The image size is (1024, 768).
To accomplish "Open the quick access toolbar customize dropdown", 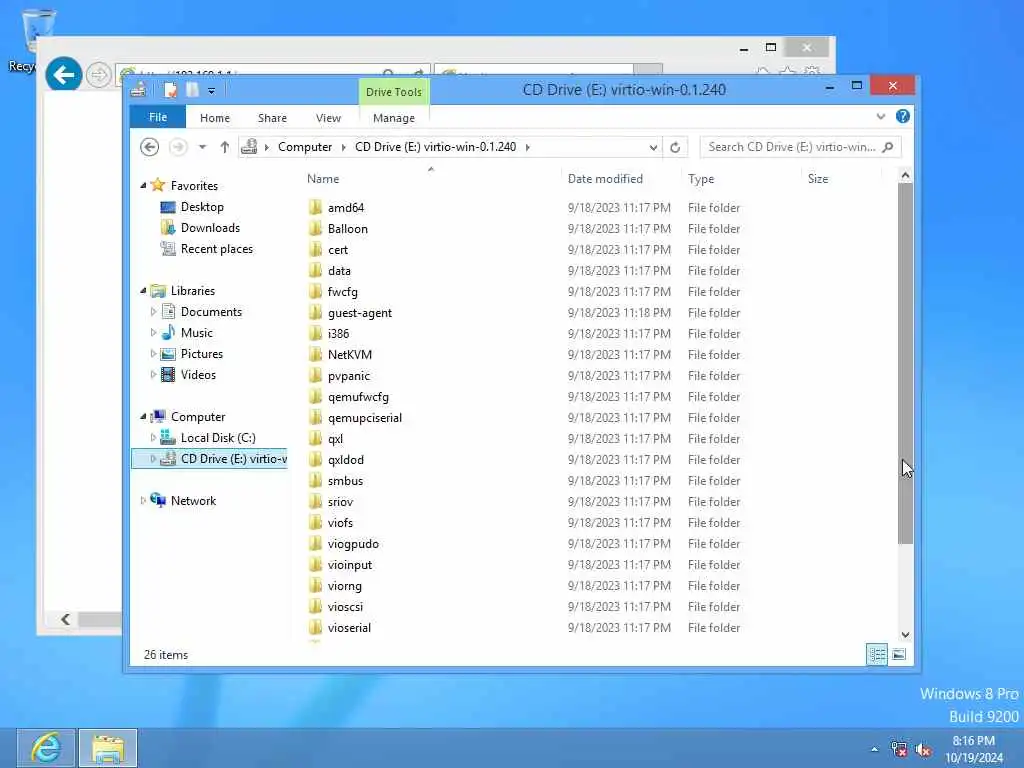I will point(212,91).
